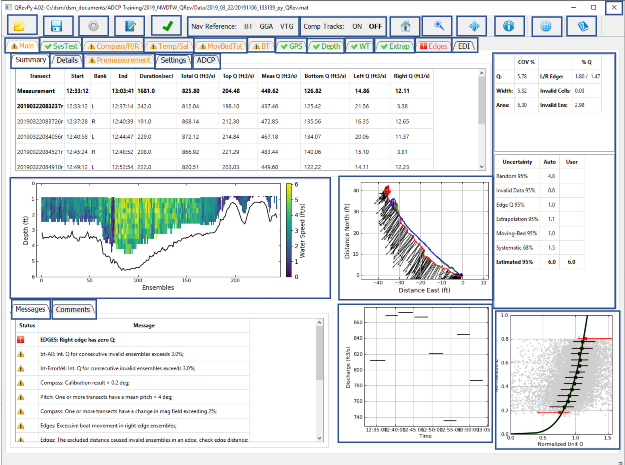Select the Summary sub-tab
Screen dimensions: 625x465
point(30,60)
